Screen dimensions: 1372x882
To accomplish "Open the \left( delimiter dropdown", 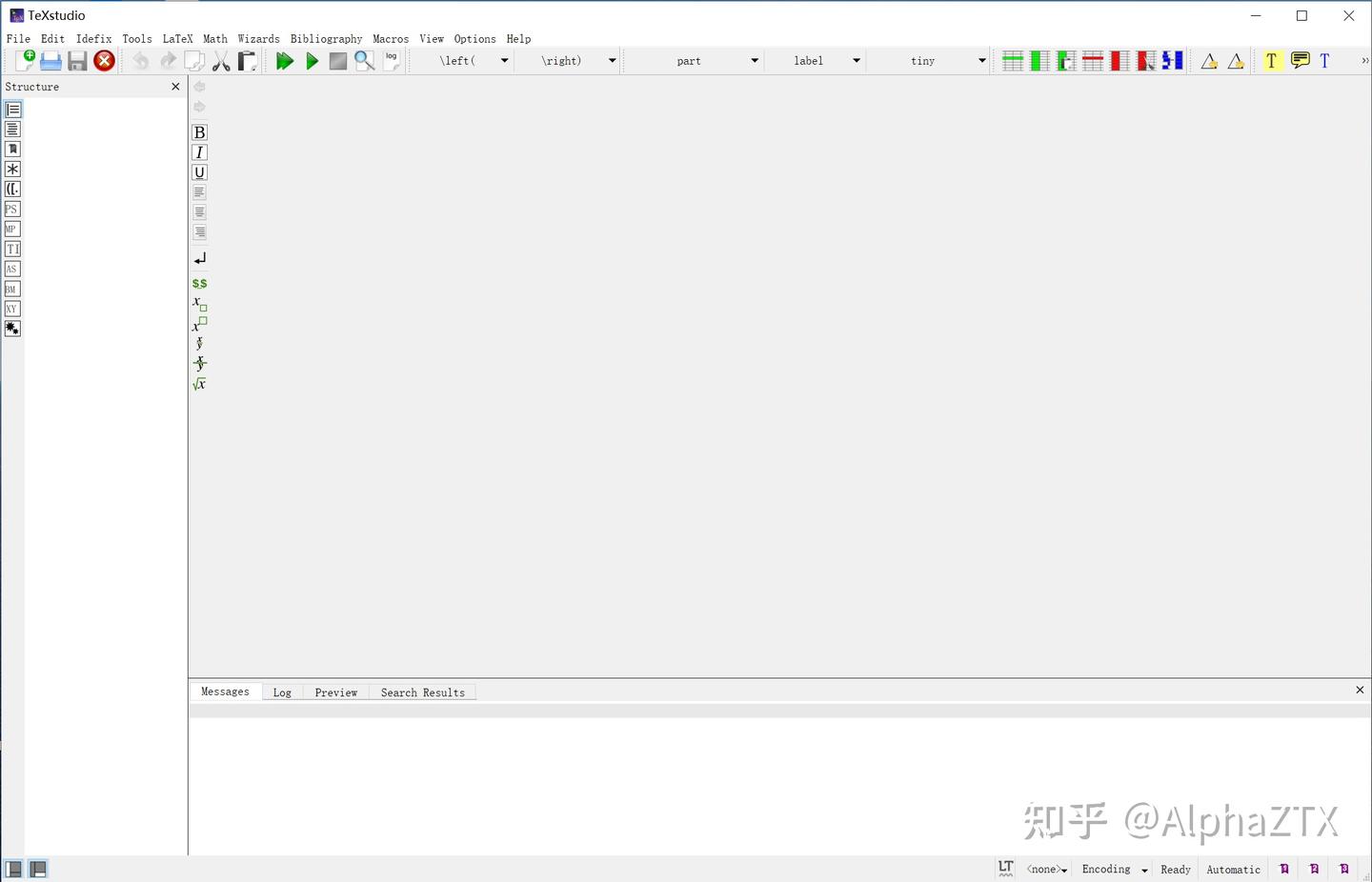I will pos(504,60).
